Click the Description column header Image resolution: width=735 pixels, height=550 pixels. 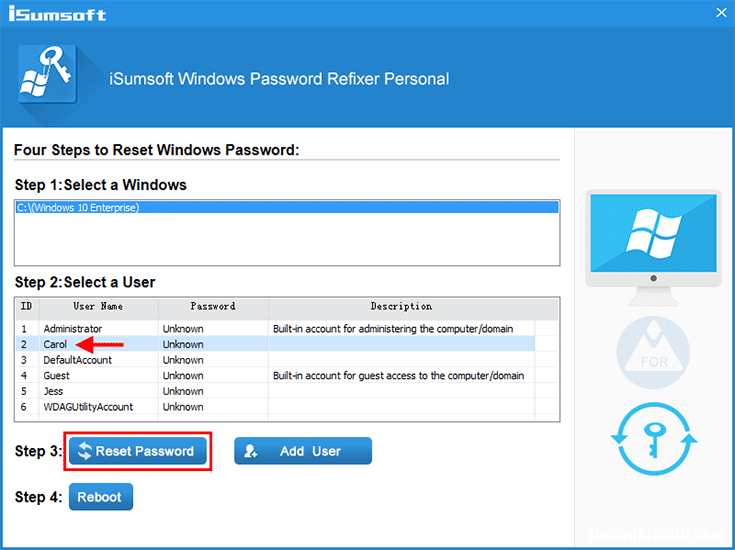pos(401,307)
